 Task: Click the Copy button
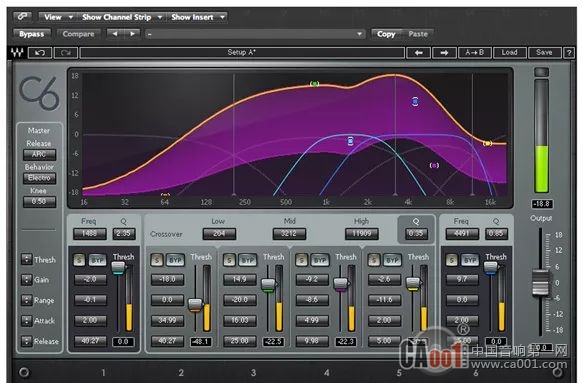[x=386, y=34]
